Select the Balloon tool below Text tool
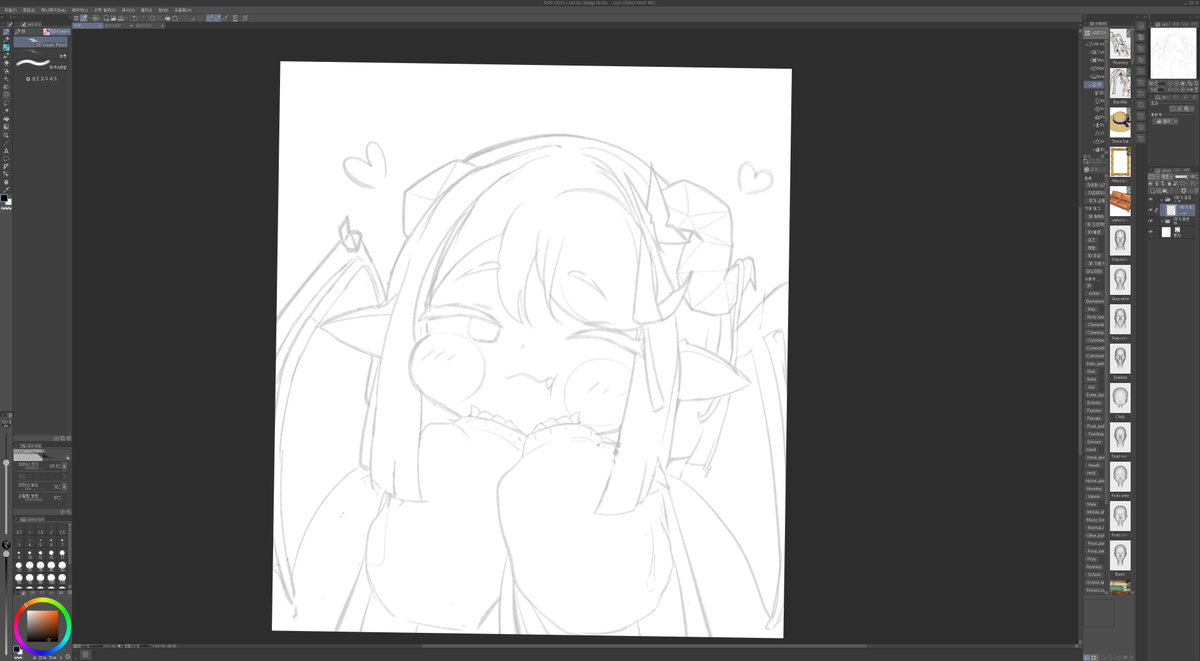Viewport: 1200px width, 661px height. [x=6, y=159]
